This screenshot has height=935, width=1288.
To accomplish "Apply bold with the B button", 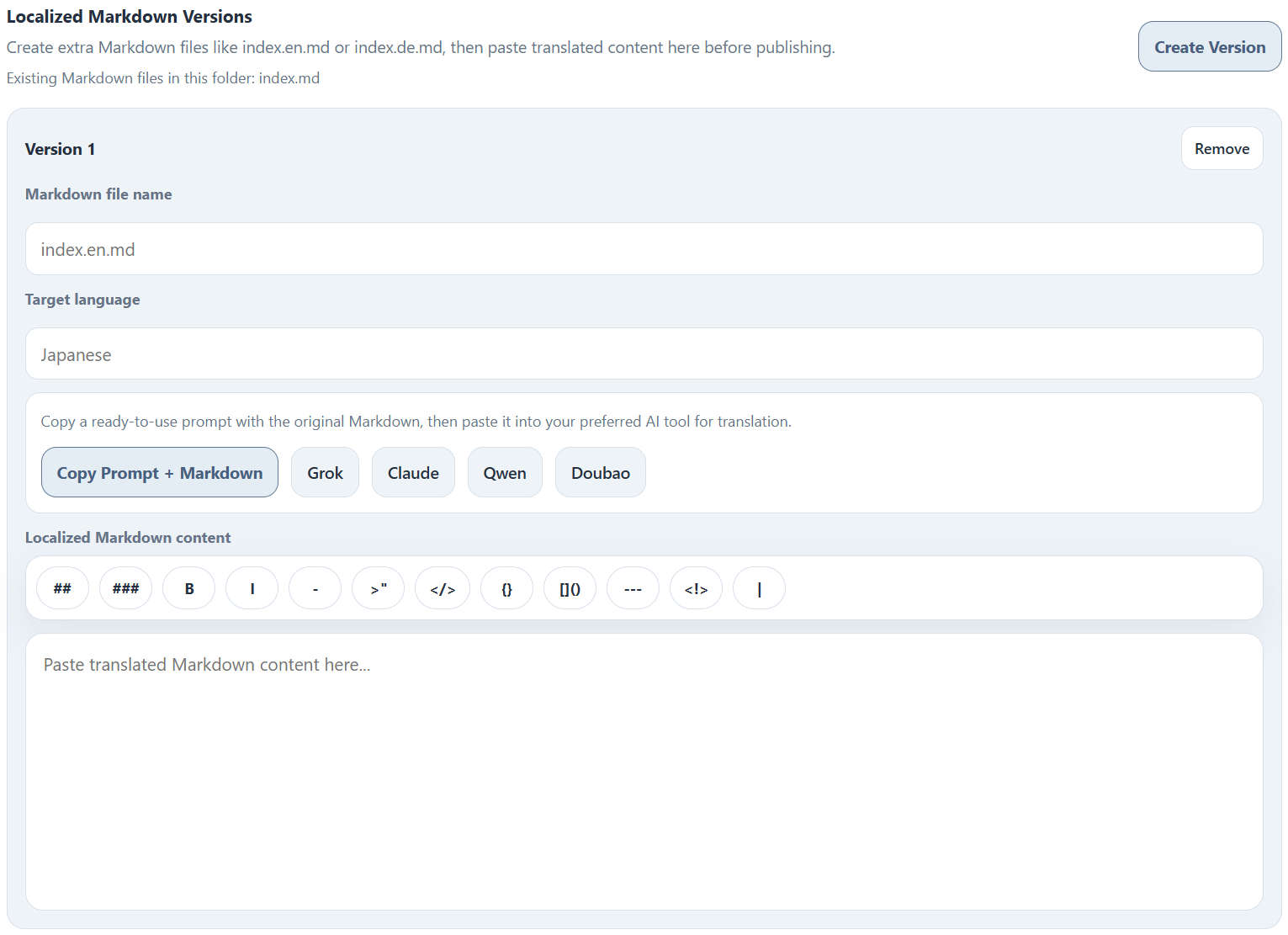I will (x=188, y=588).
